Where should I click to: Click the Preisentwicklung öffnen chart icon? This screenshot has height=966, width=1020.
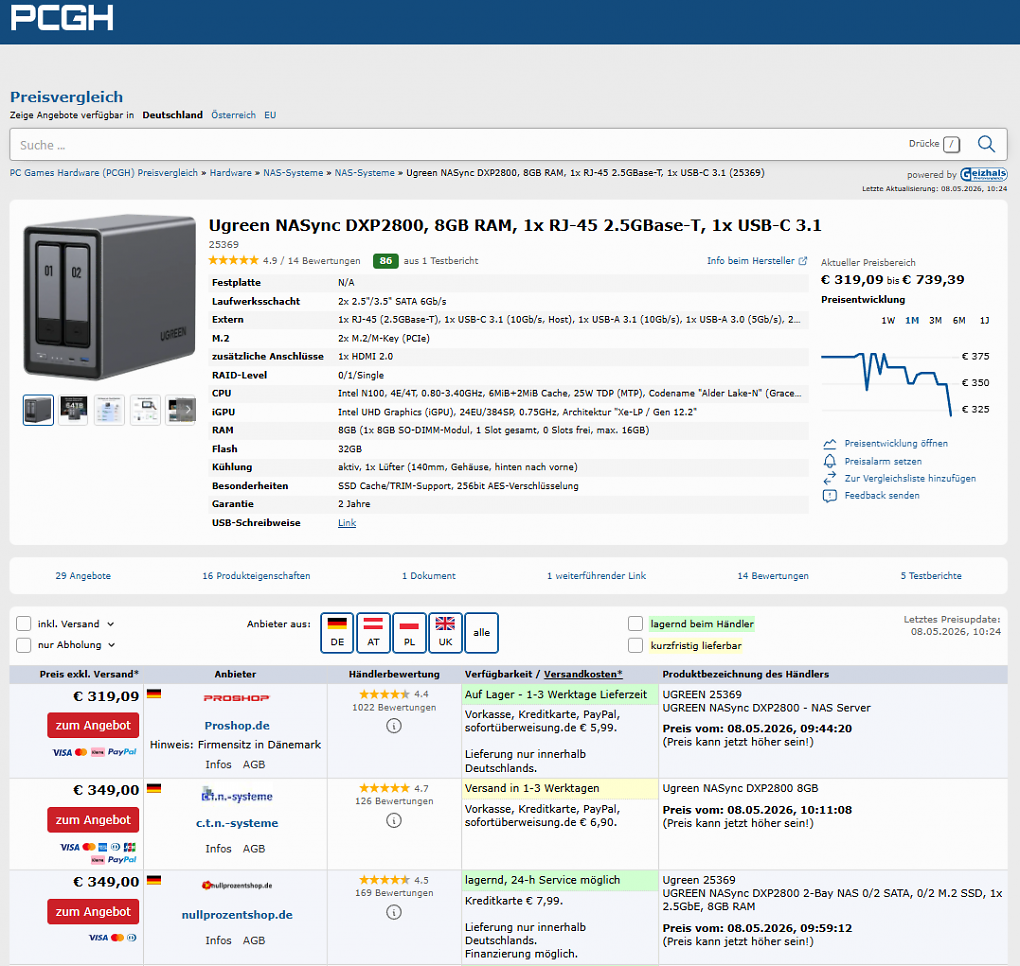[829, 444]
